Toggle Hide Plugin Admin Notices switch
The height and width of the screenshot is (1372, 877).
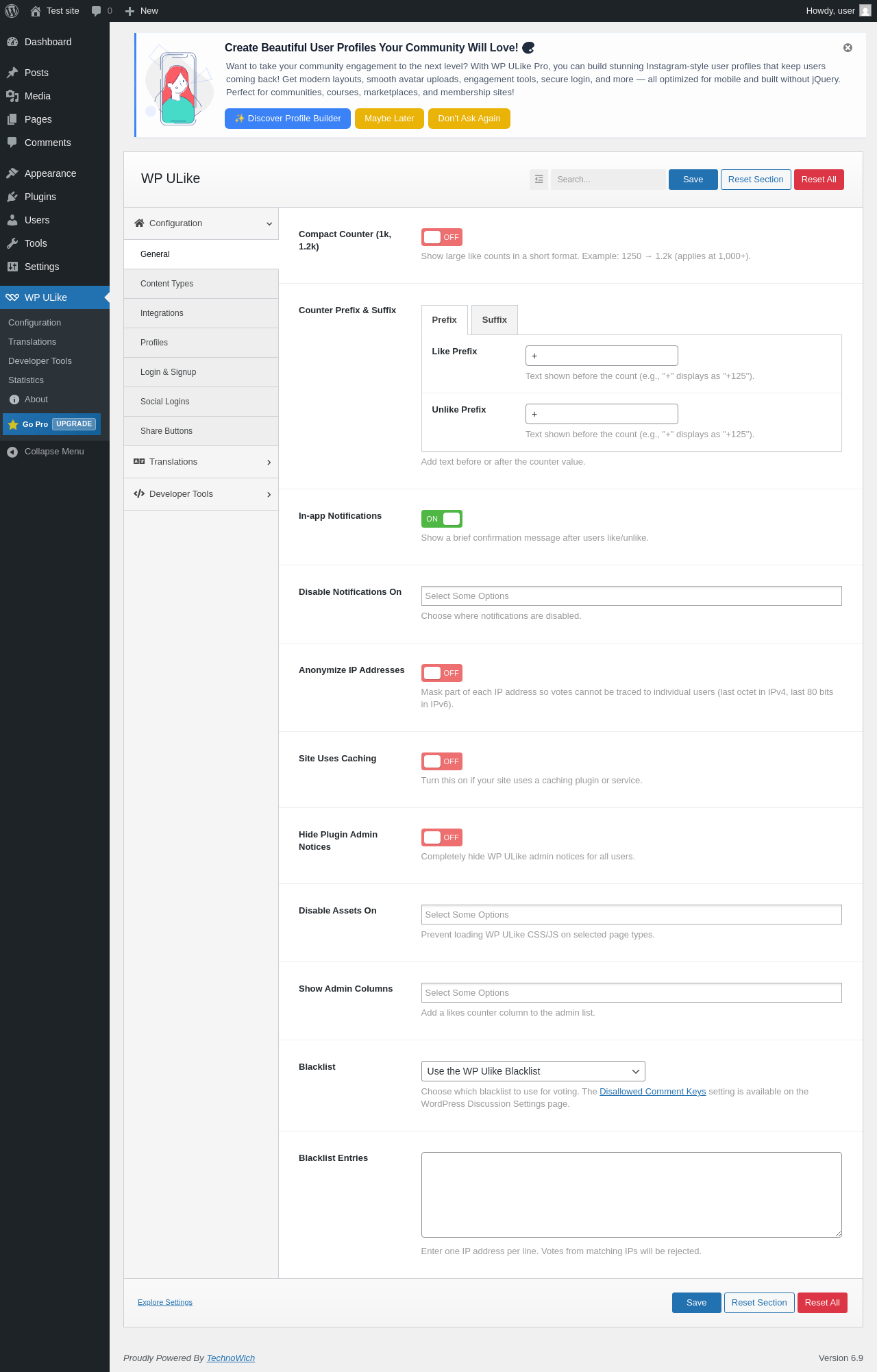pos(442,837)
